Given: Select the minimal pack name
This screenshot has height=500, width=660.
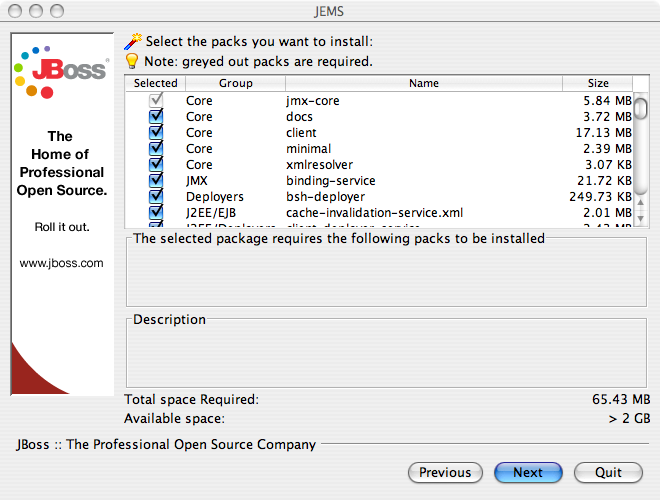Looking at the screenshot, I should pyautogui.click(x=309, y=149).
